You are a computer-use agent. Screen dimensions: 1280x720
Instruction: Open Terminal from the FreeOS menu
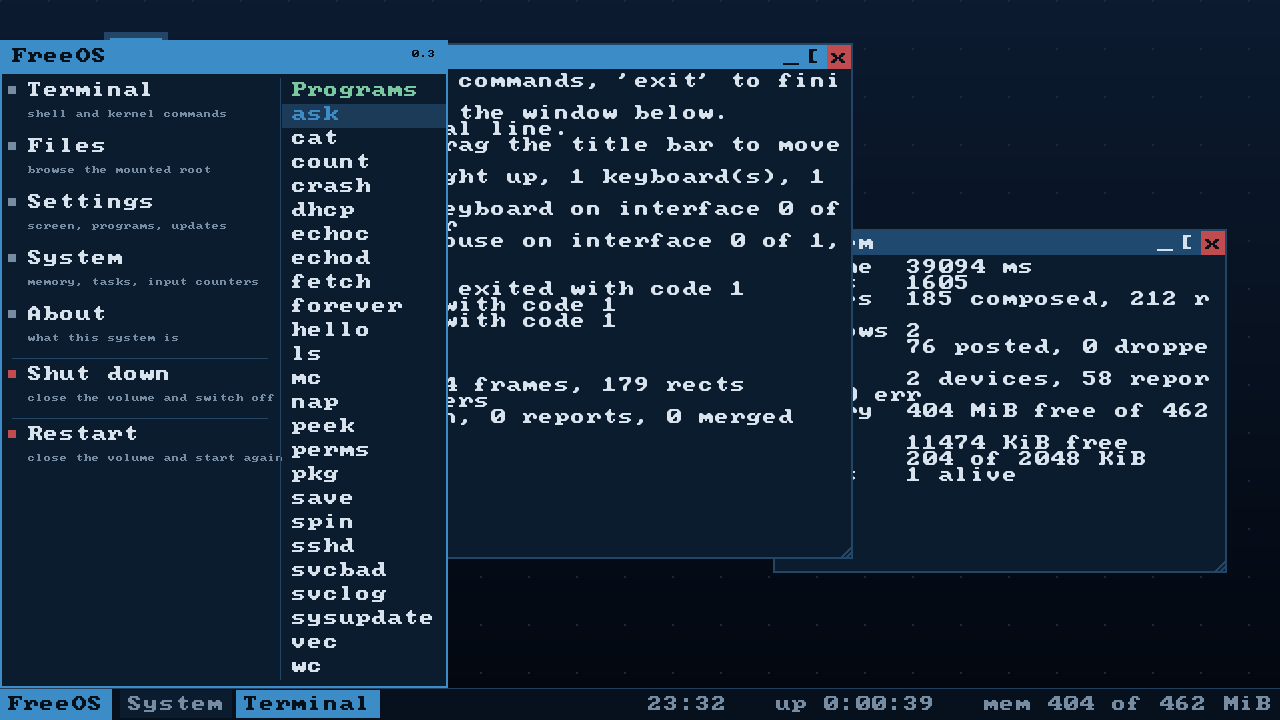(x=141, y=99)
